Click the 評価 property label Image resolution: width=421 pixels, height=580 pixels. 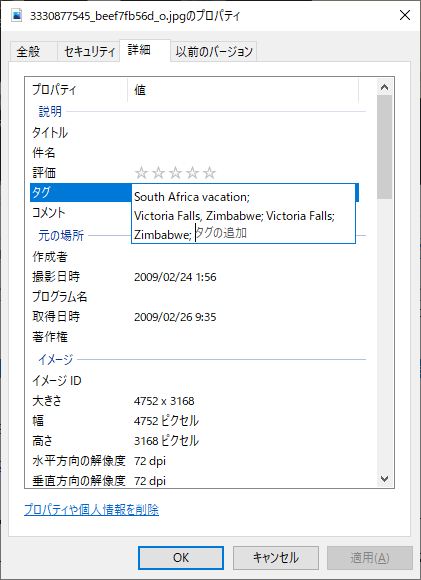point(44,172)
